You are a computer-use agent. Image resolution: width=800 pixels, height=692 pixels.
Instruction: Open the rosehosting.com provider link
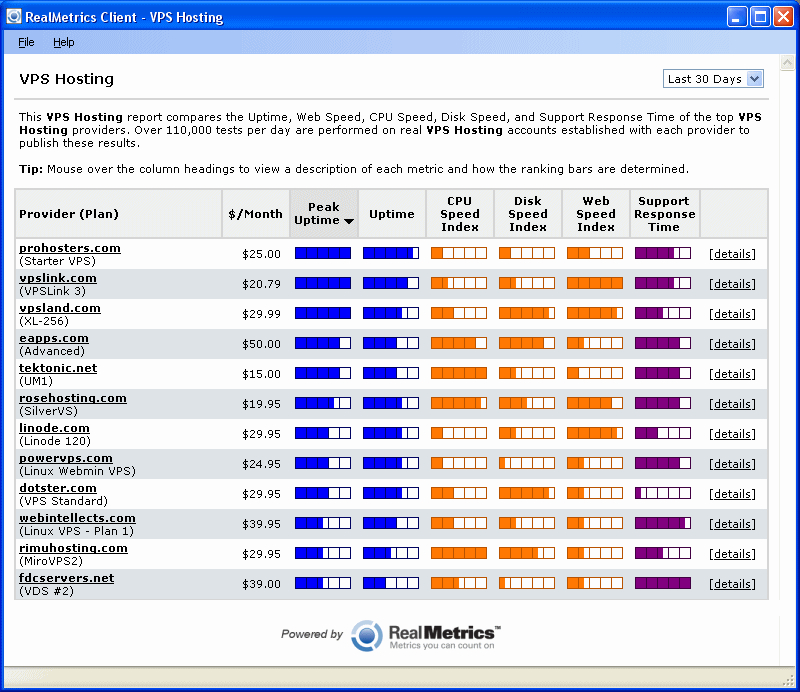click(72, 398)
